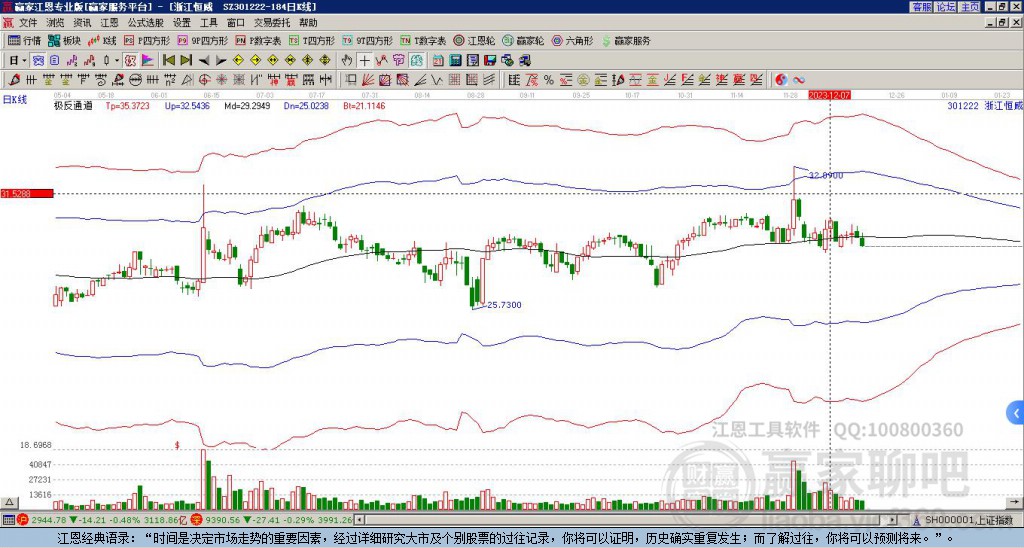Open the calendar date icon
Screen dimensions: 1024x548
(438, 61)
